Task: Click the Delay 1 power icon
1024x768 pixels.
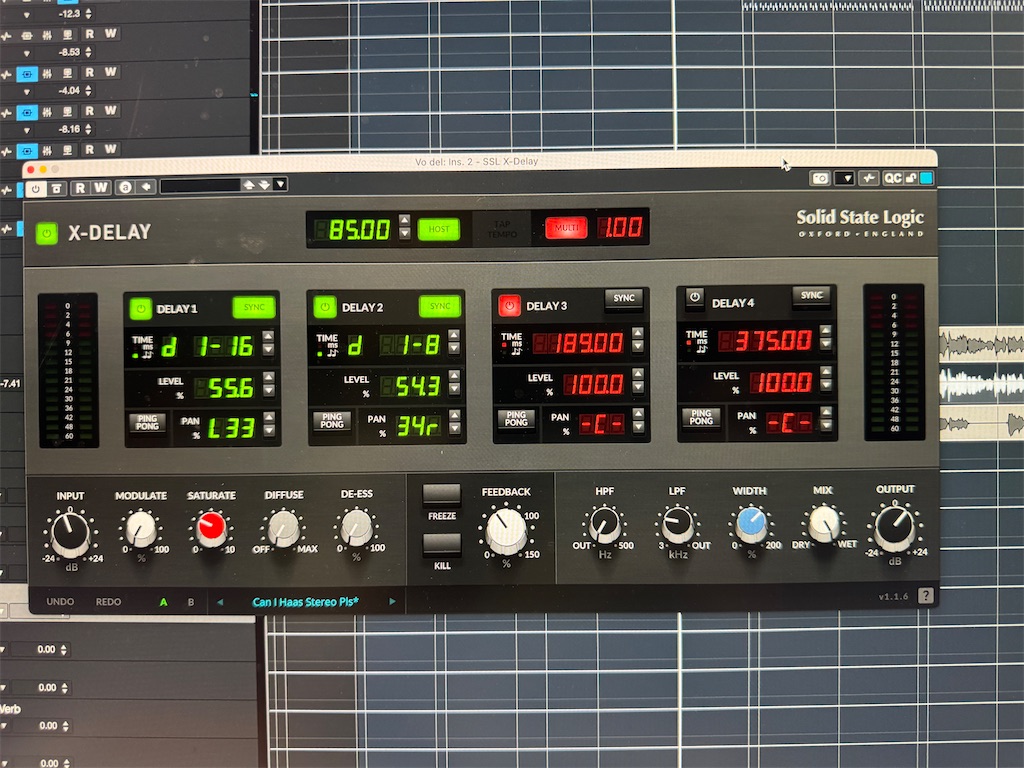Action: pyautogui.click(x=140, y=309)
